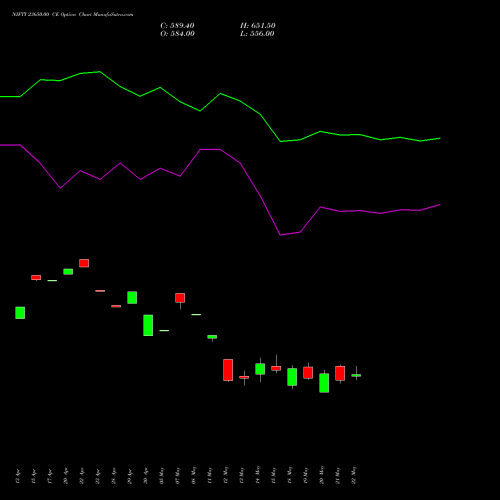Click the high value H: 651.50
This screenshot has width=500, height=500.
(258, 26)
